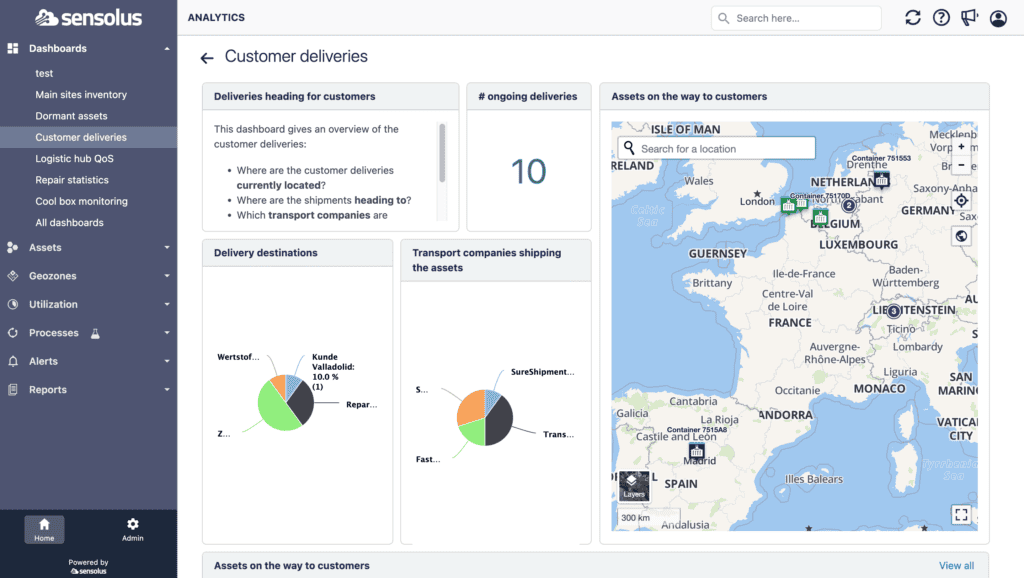Screen dimensions: 1024x578
Task: Zoom in on the map
Action: [961, 147]
